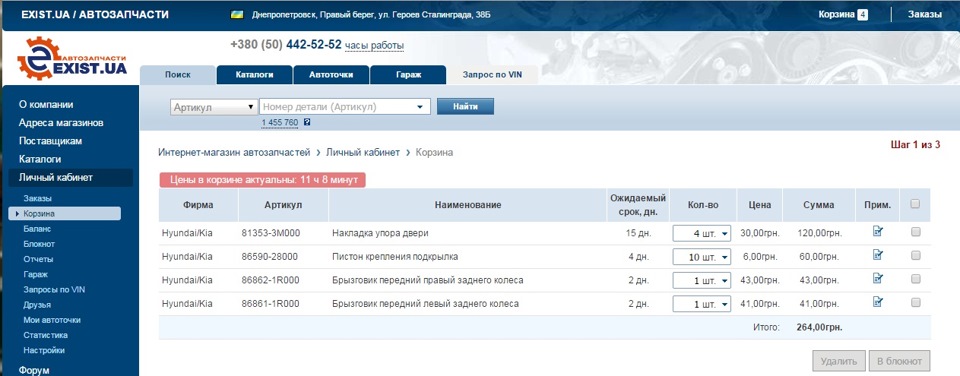Open Запросы по VIN in sidebar submenu
The width and height of the screenshot is (960, 376).
[x=54, y=290]
